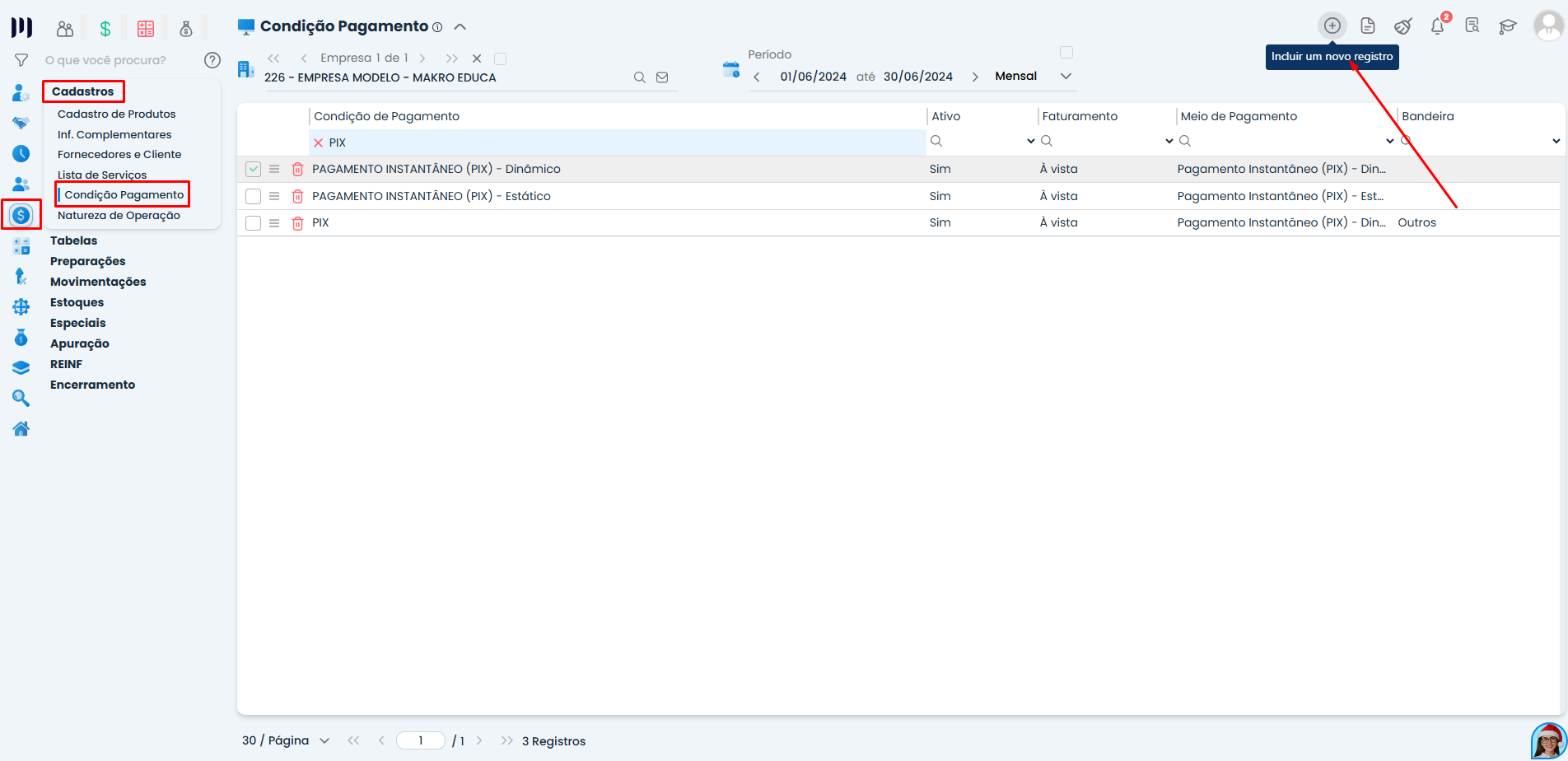Click the period calendar icon
Viewport: 1568px width, 761px height.
[730, 69]
